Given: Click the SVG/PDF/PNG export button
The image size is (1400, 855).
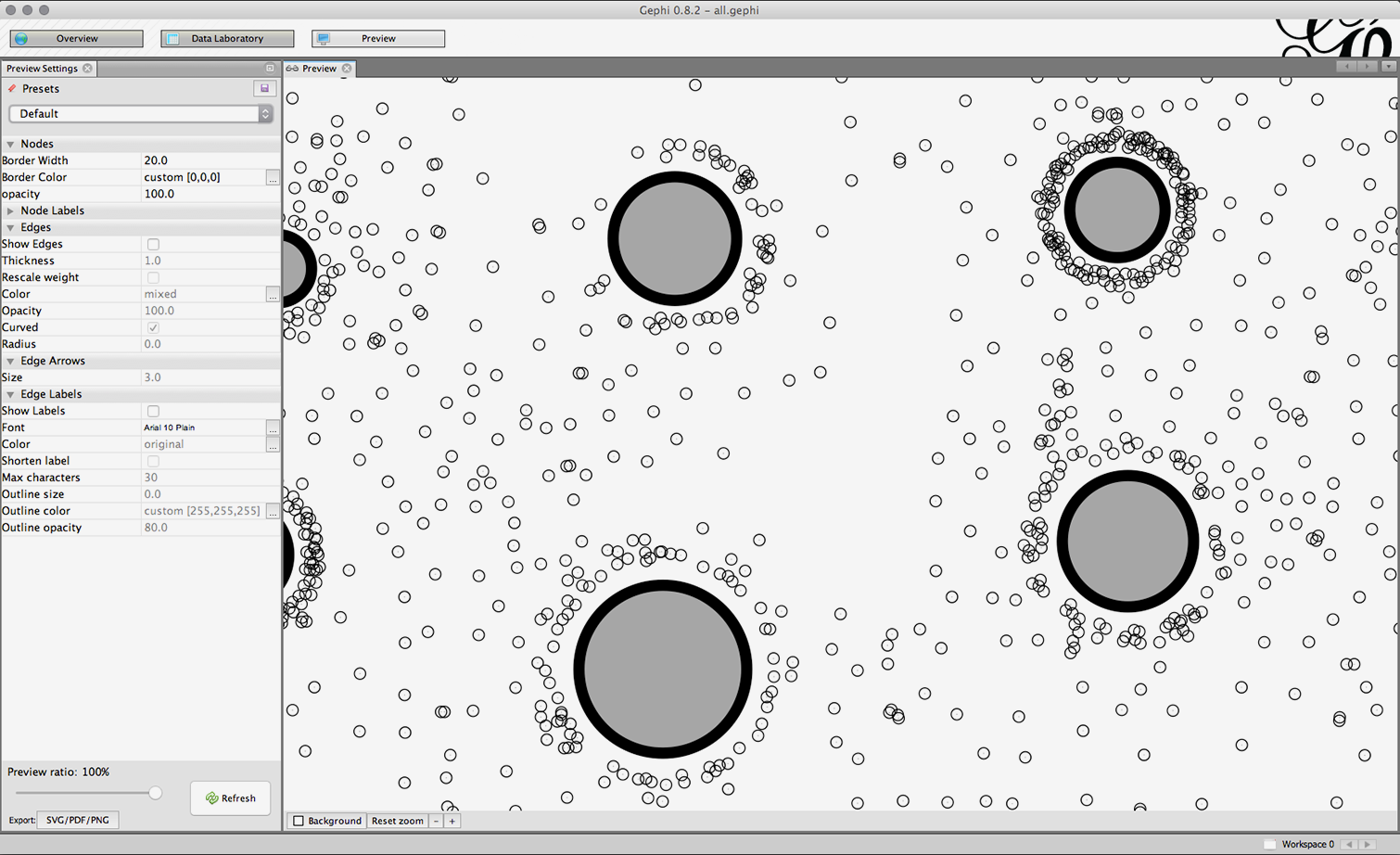Looking at the screenshot, I should pos(78,821).
